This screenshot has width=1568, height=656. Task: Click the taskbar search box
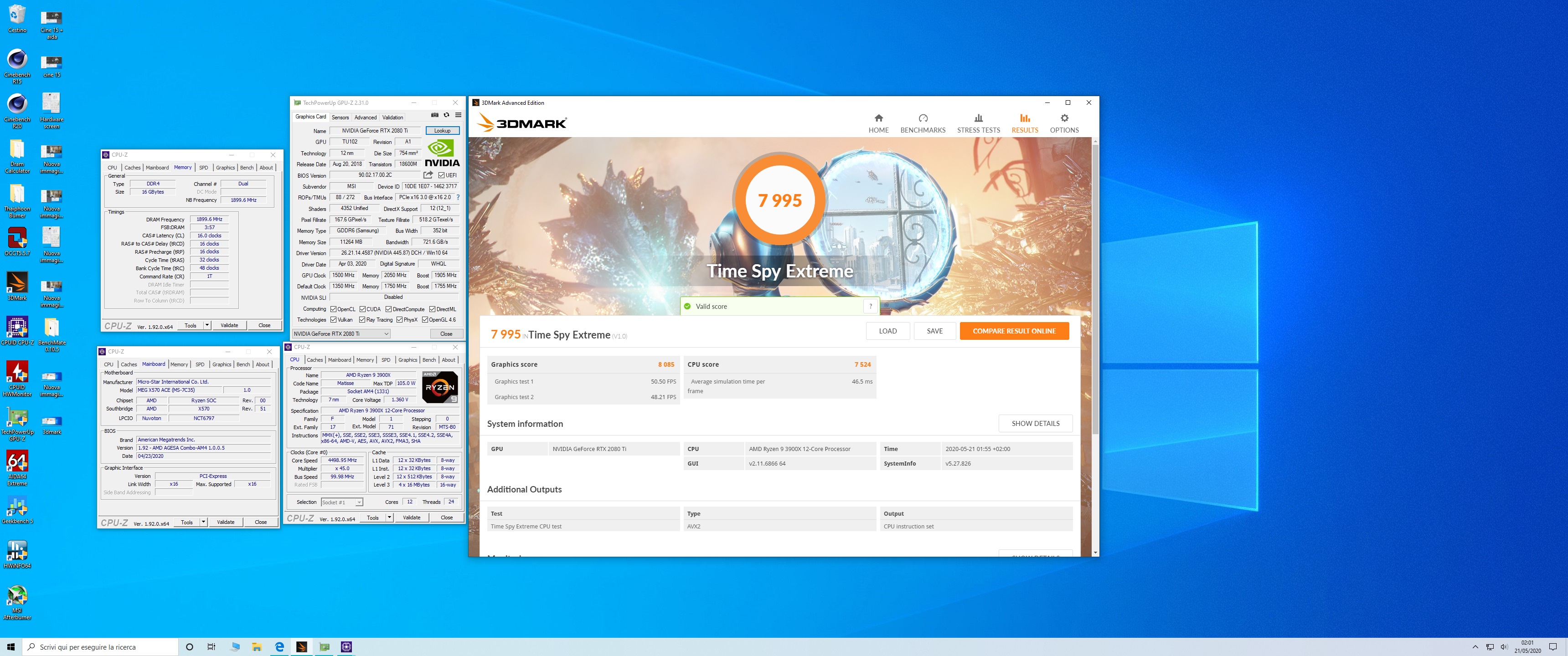[101, 647]
